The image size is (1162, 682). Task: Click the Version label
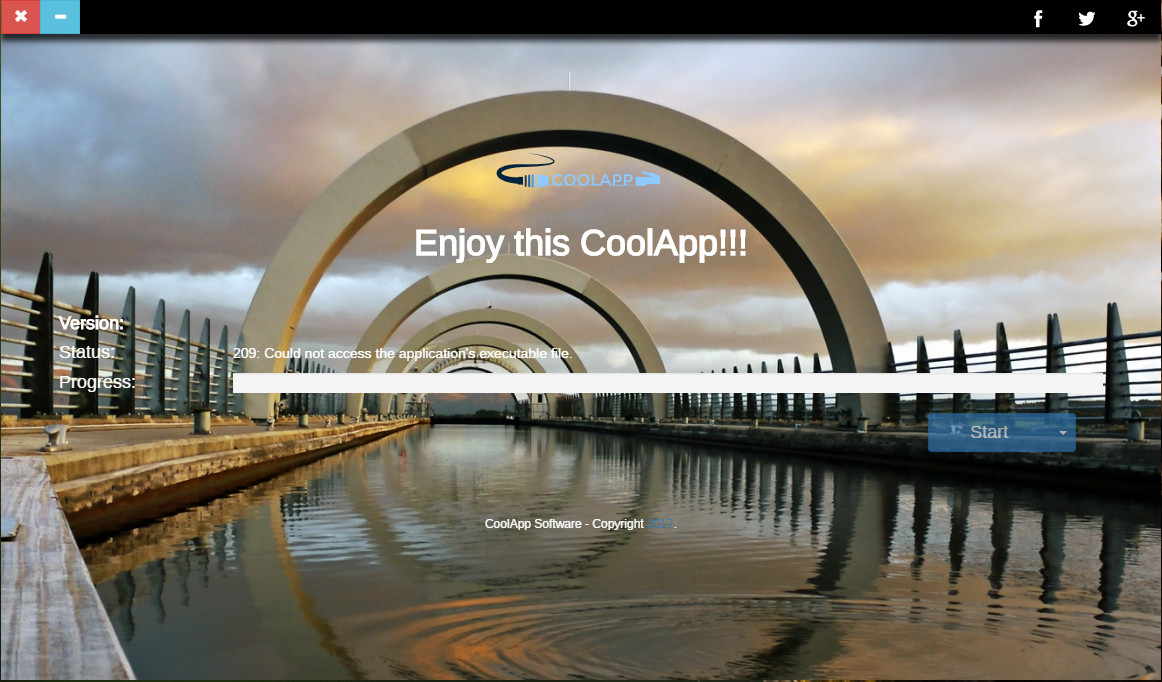coord(91,323)
